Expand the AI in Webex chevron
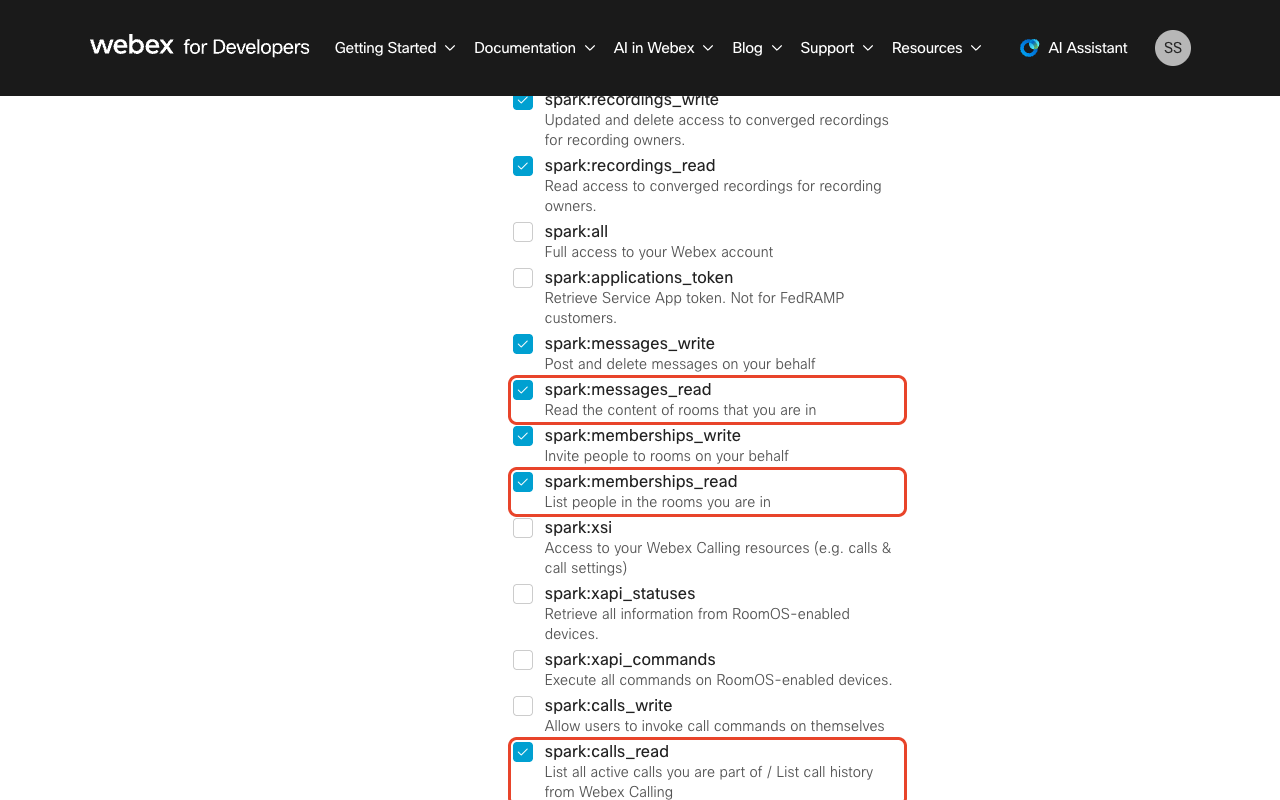This screenshot has height=800, width=1280. point(708,48)
